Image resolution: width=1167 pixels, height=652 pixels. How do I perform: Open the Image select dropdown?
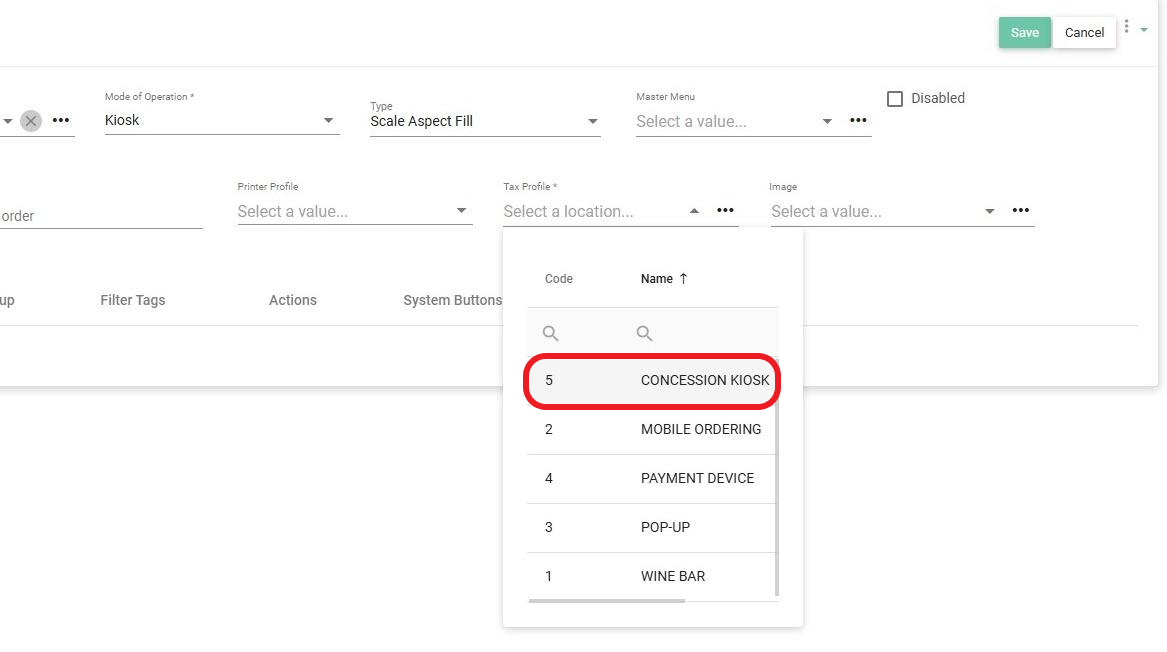tap(989, 211)
